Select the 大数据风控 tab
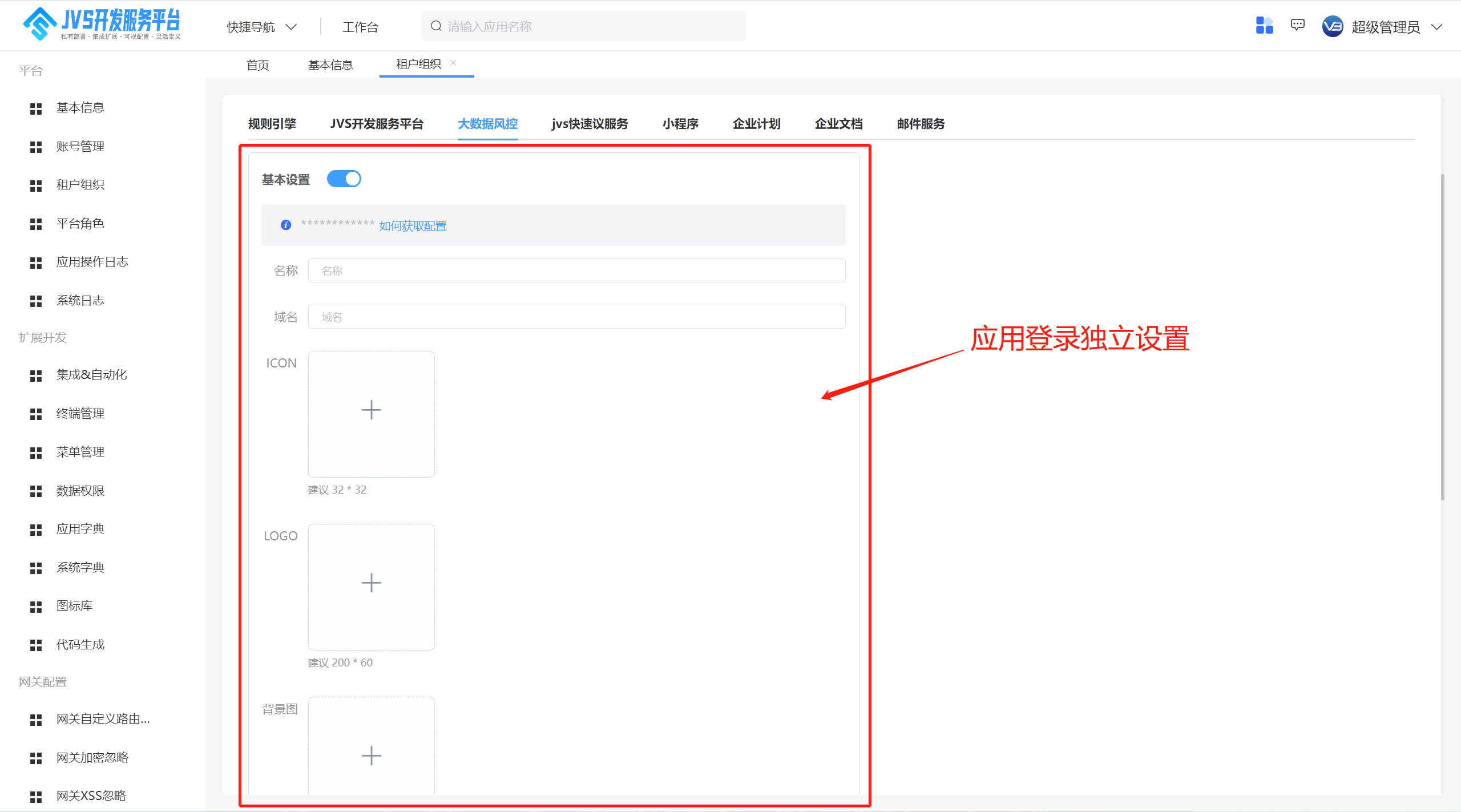1461x812 pixels. (x=488, y=124)
